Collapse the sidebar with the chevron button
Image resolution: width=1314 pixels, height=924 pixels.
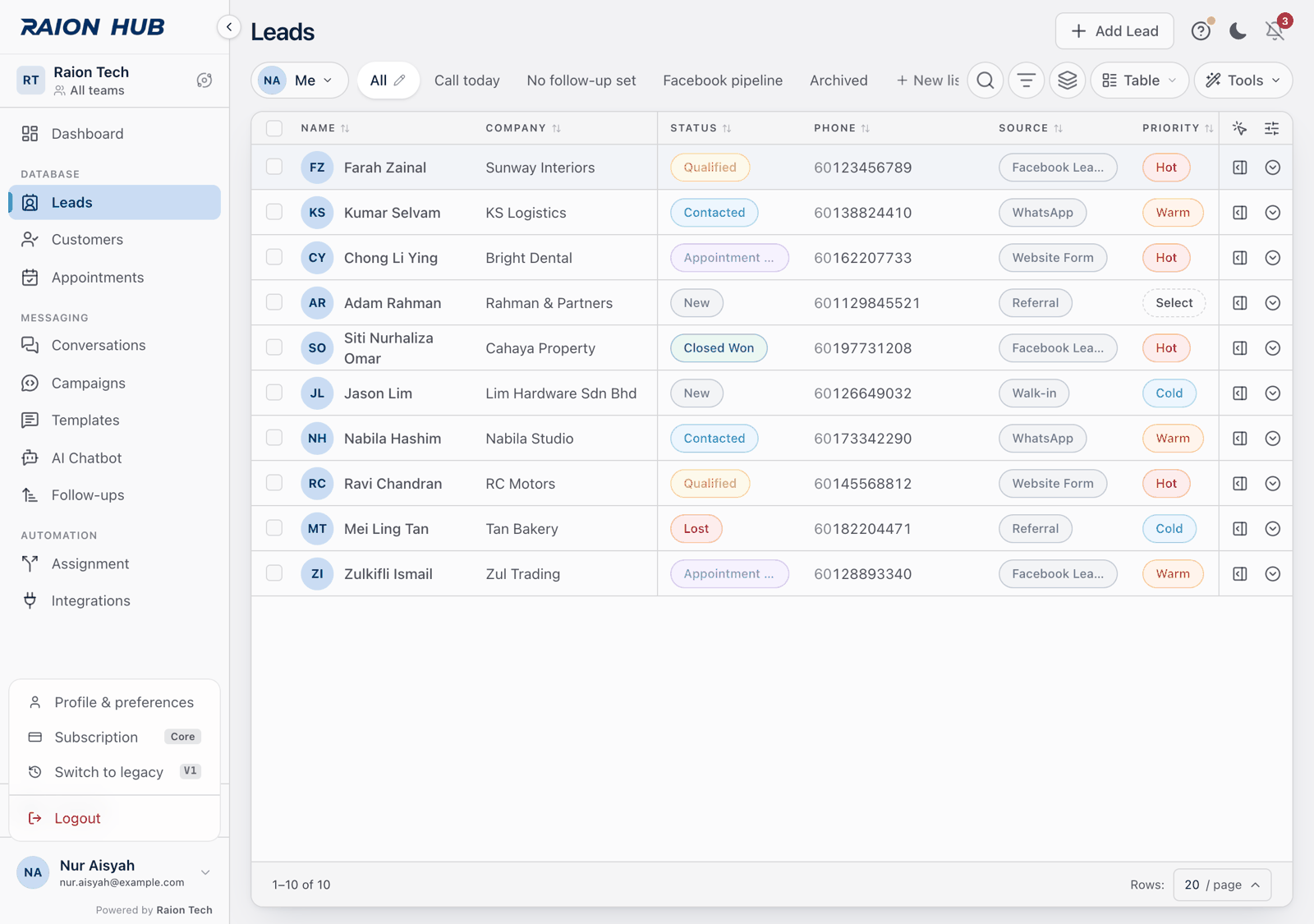(229, 27)
